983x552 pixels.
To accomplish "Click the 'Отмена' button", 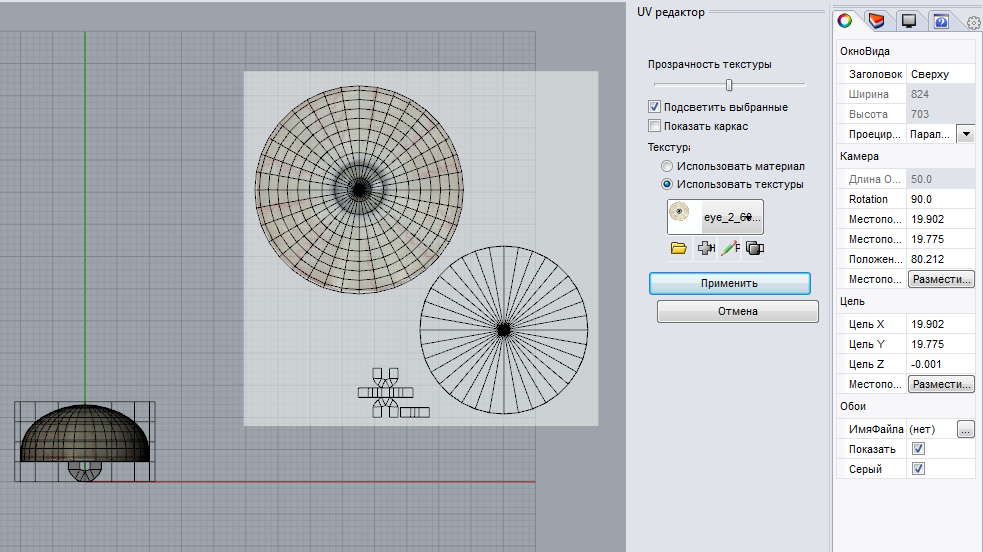I will [x=737, y=312].
